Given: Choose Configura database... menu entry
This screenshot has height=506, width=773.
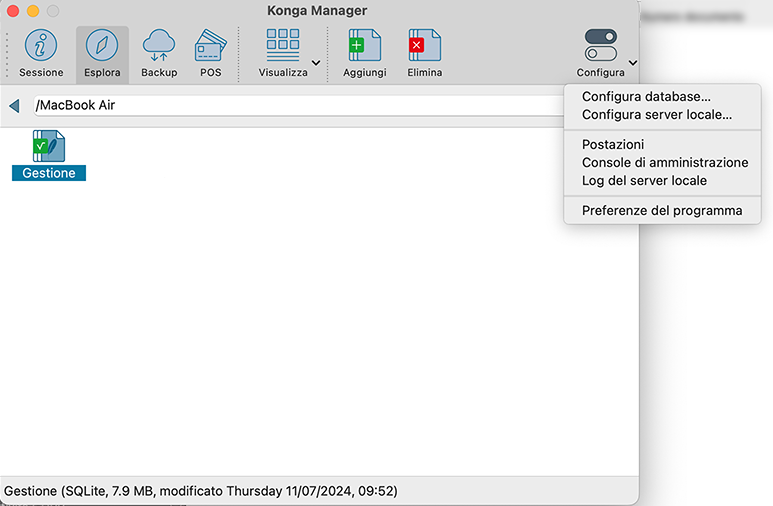Looking at the screenshot, I should (646, 97).
